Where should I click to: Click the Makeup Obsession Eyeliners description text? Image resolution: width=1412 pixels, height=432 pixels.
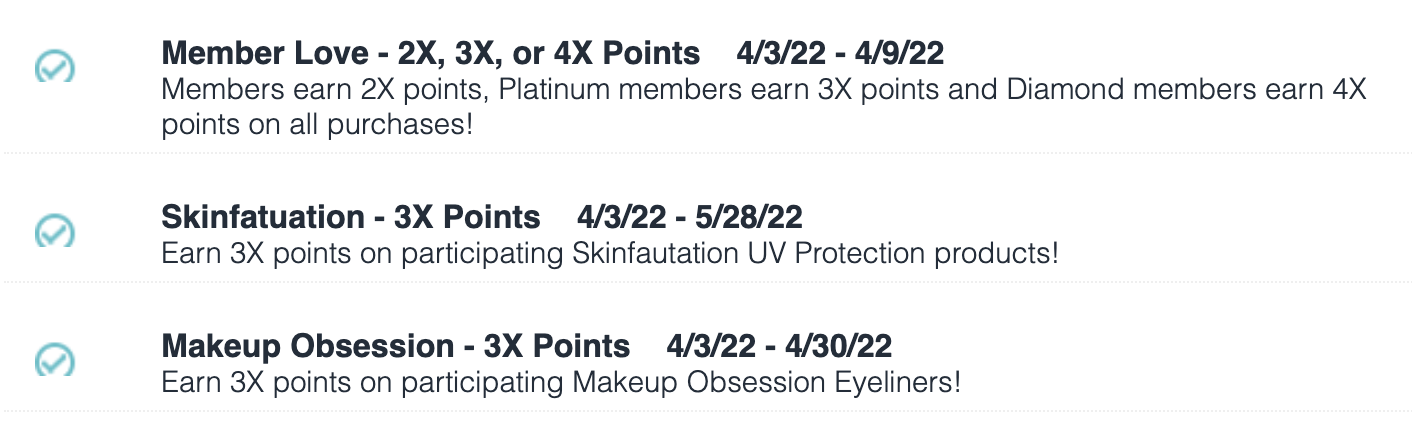point(561,382)
